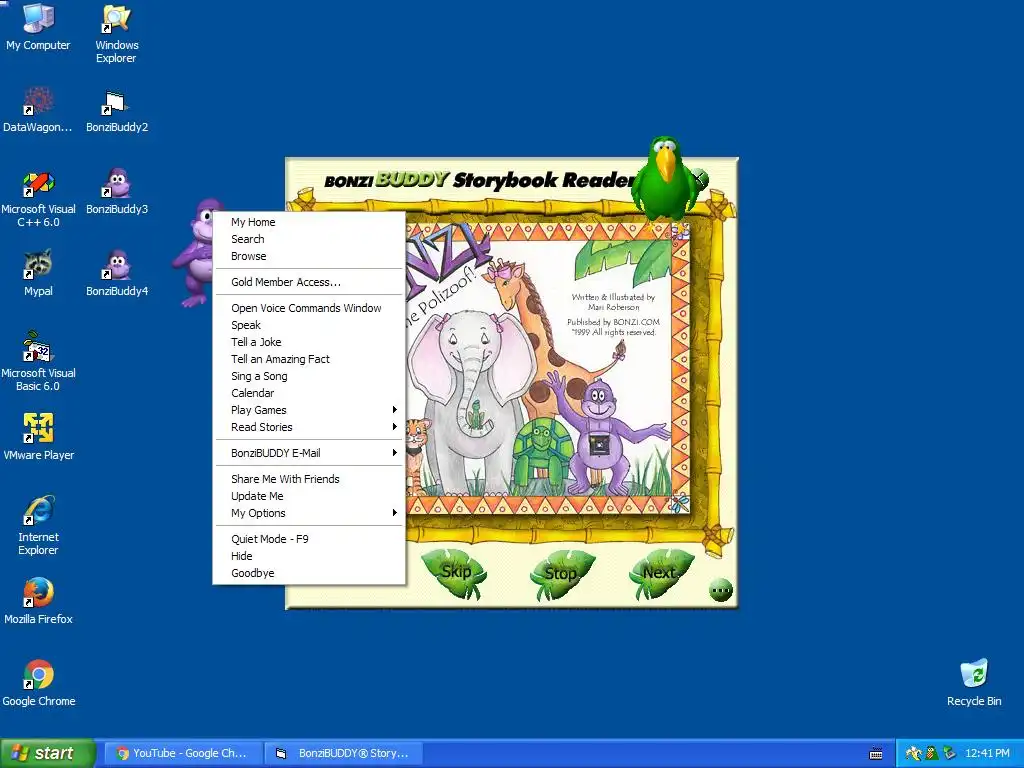Click the purple BonziBuddy gorilla character
Image resolution: width=1024 pixels, height=768 pixels.
195,253
